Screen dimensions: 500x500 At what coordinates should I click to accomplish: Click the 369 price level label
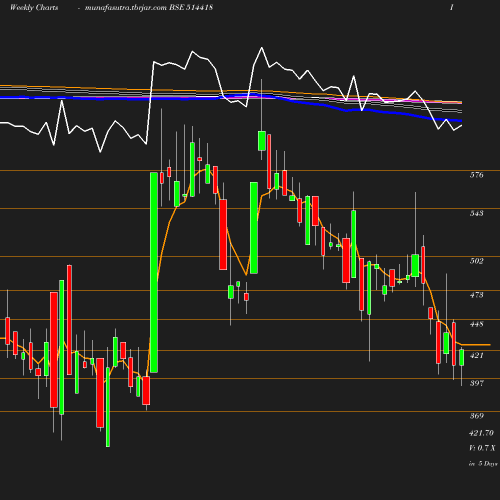(x=476, y=416)
